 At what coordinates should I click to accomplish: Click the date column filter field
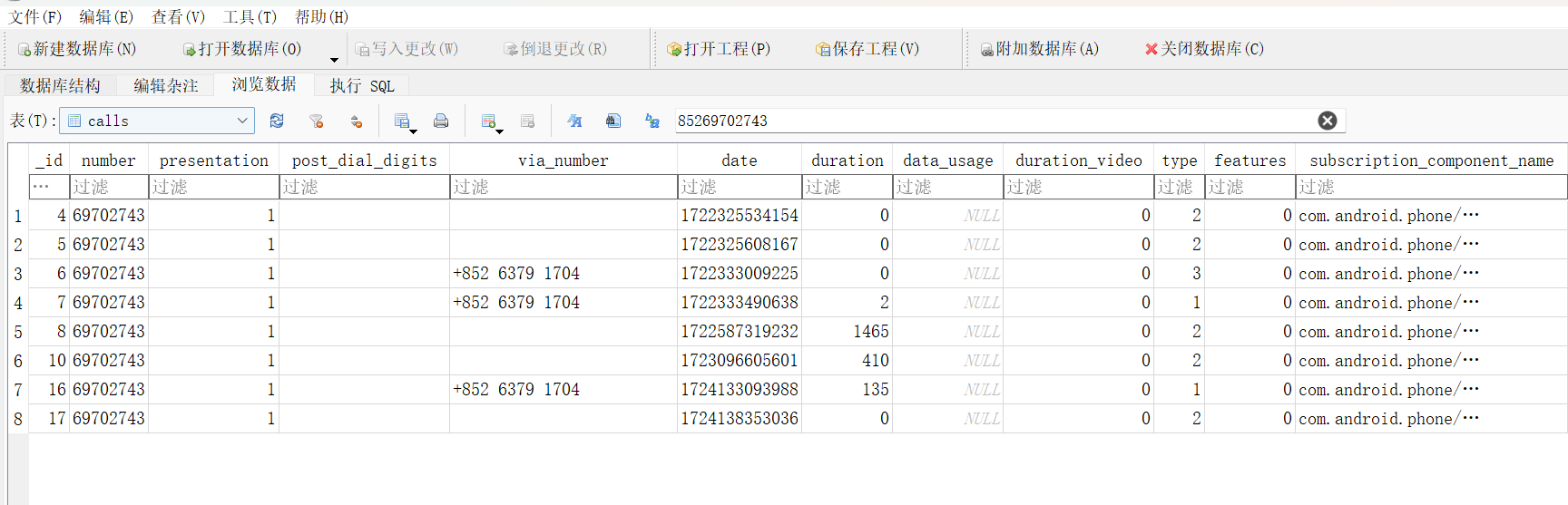pos(740,187)
